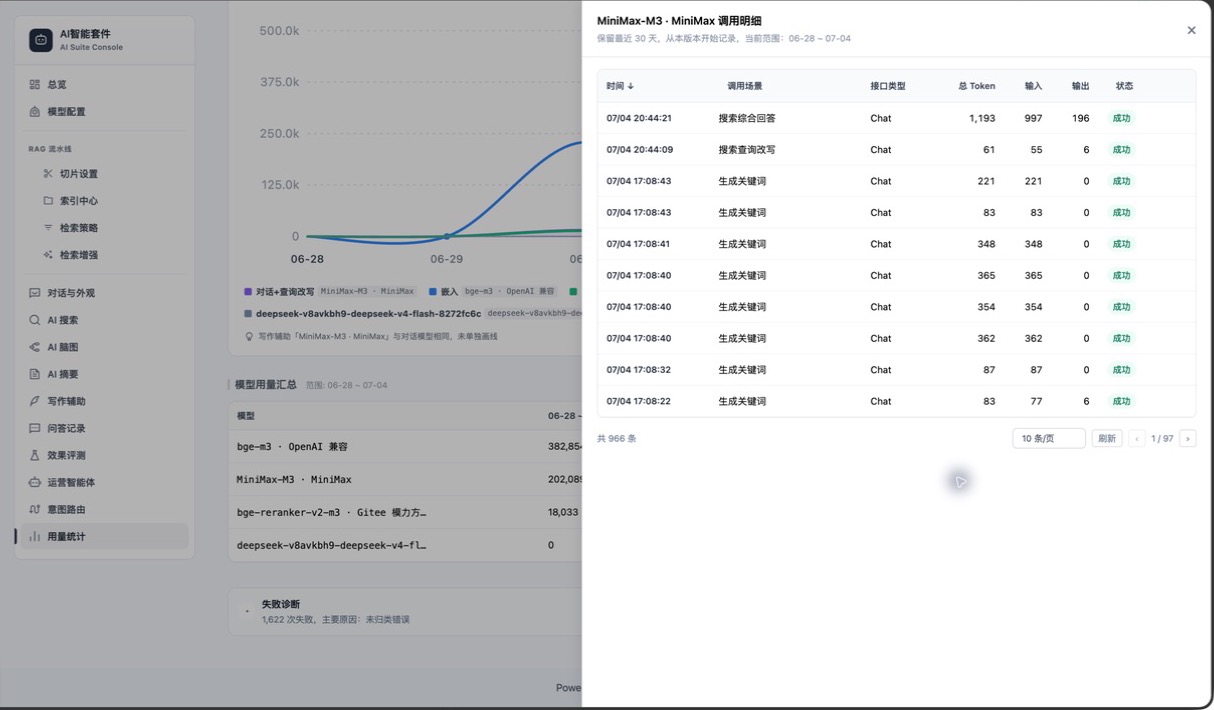
Task: Click the 刷新 refresh button
Action: coord(1106,438)
